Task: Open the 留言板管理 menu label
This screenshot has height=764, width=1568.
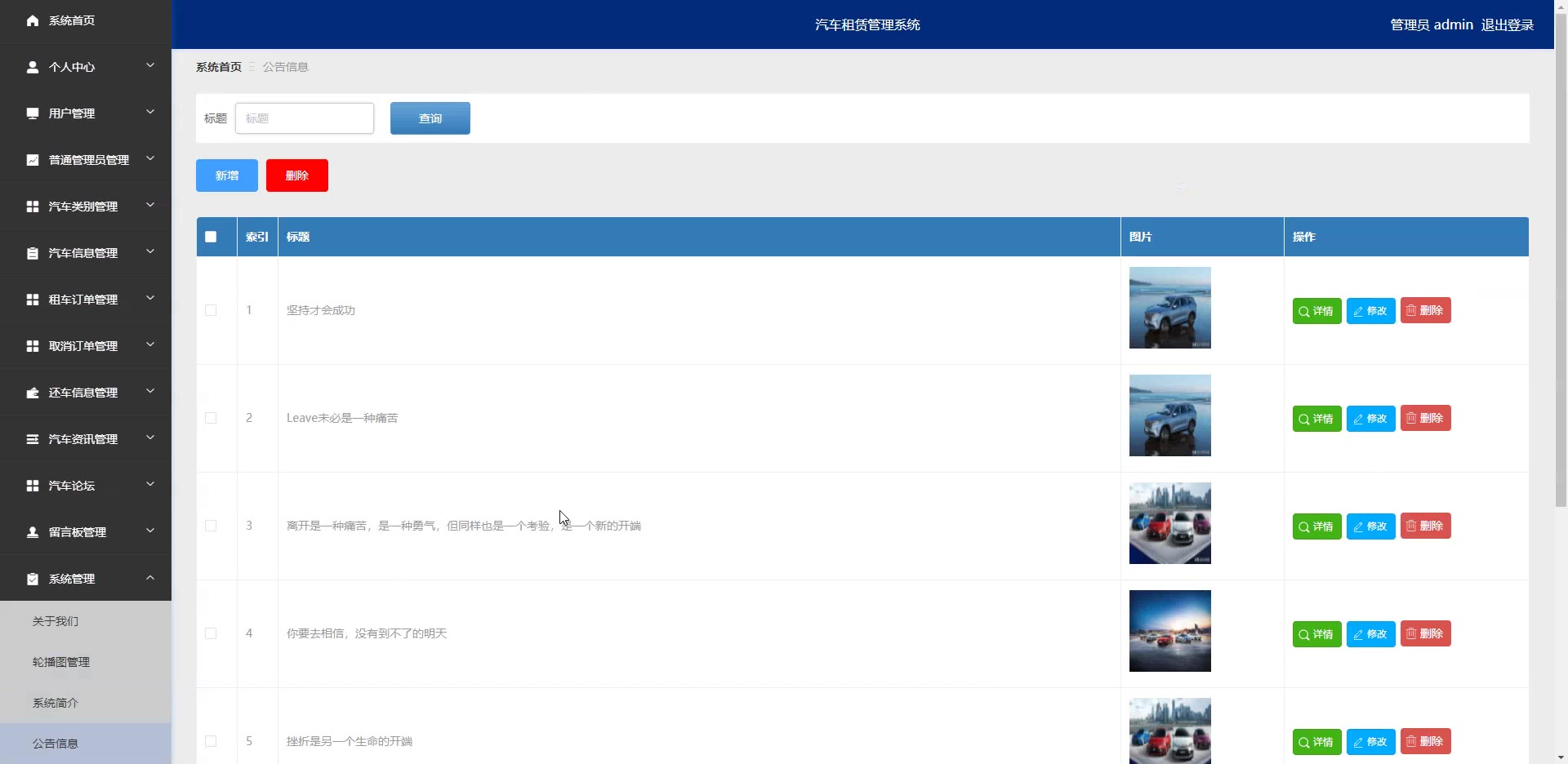Action: [78, 532]
